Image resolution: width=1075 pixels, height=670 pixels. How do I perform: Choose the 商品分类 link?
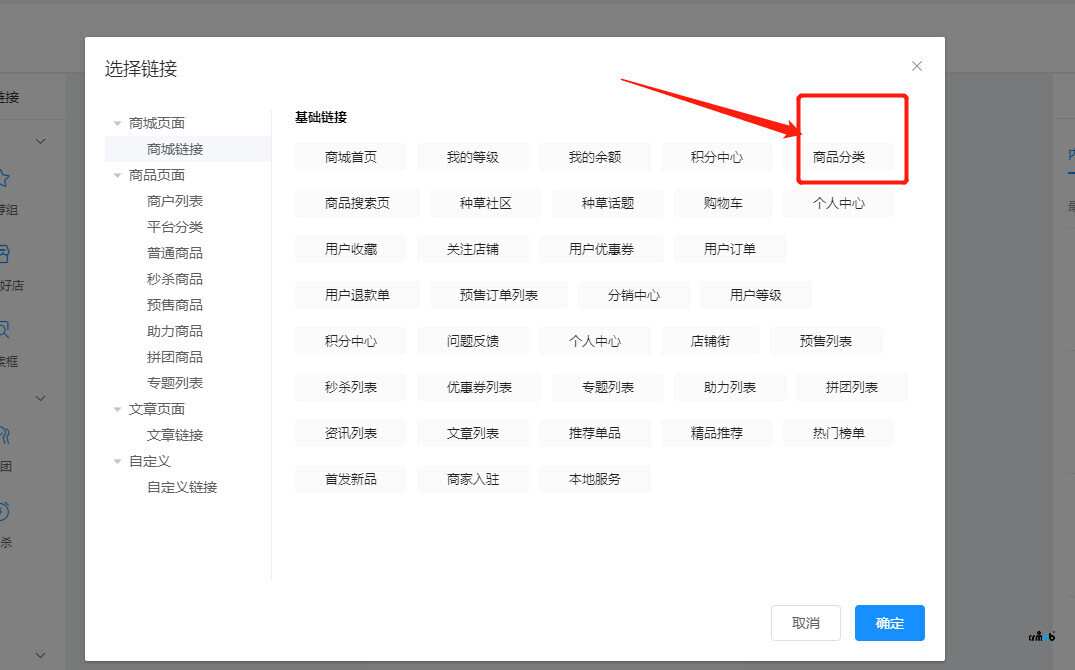tap(839, 157)
